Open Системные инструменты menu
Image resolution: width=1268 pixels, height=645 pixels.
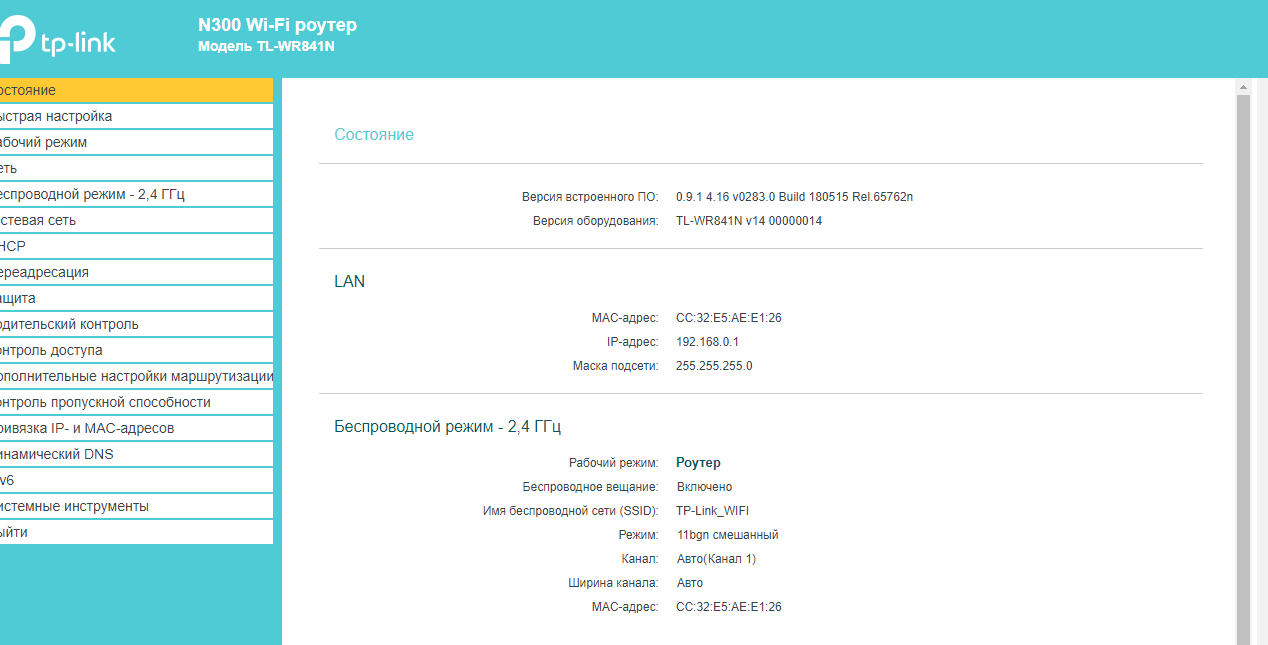(x=136, y=506)
